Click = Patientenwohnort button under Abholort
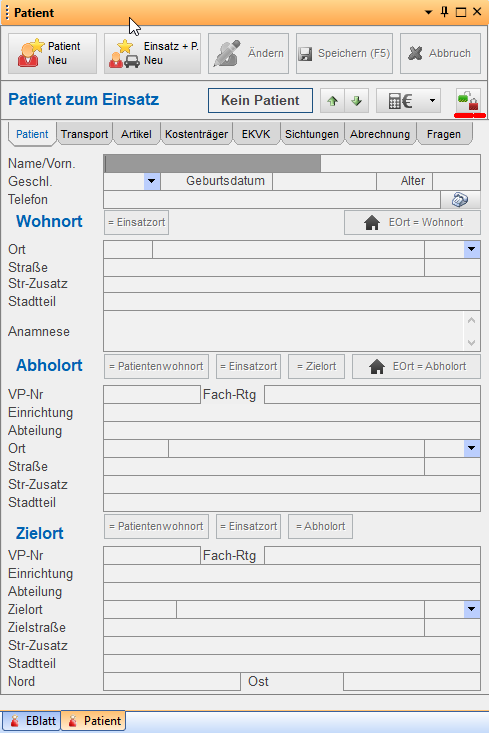 coord(156,366)
